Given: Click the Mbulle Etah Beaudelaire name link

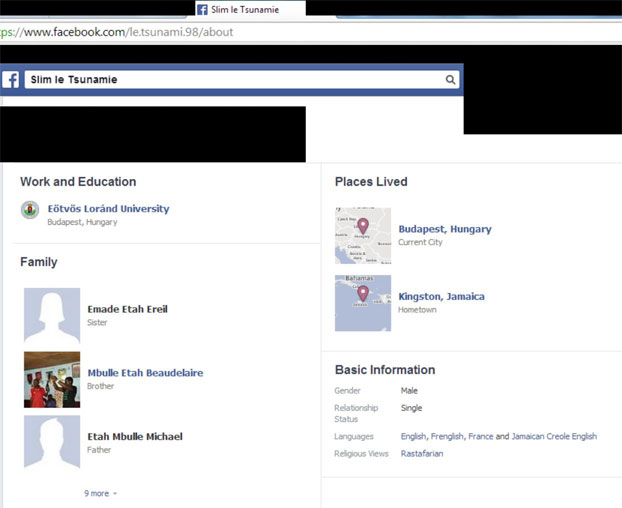Looking at the screenshot, I should (145, 373).
